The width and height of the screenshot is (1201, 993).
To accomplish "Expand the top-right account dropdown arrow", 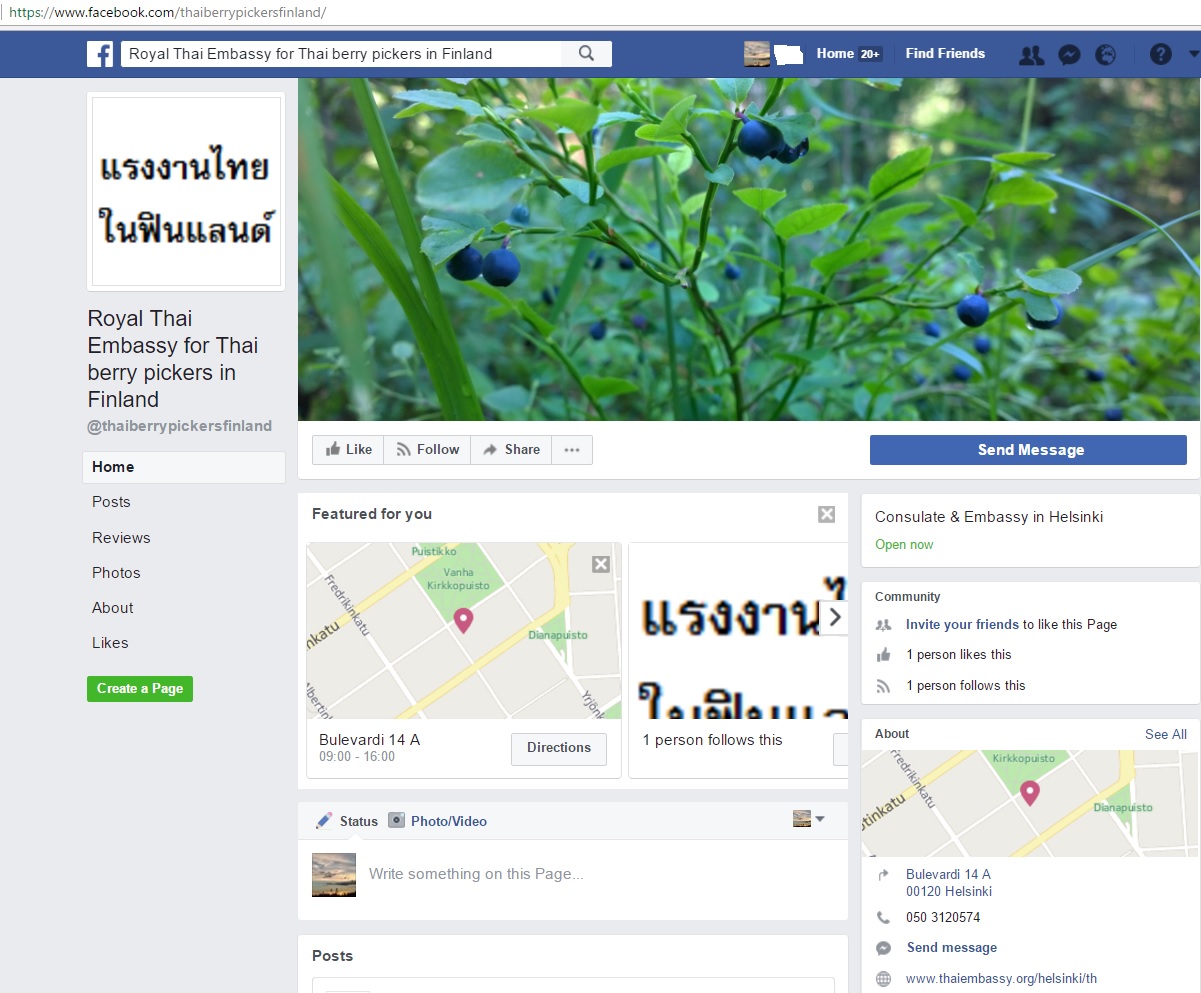I will point(1193,55).
